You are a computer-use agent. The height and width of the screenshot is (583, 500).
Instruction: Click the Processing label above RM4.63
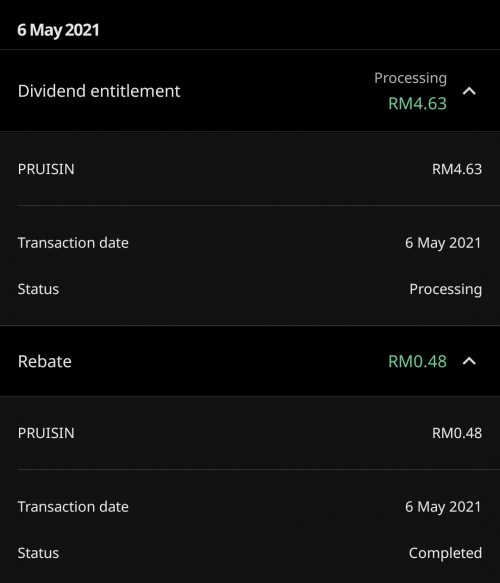point(410,78)
